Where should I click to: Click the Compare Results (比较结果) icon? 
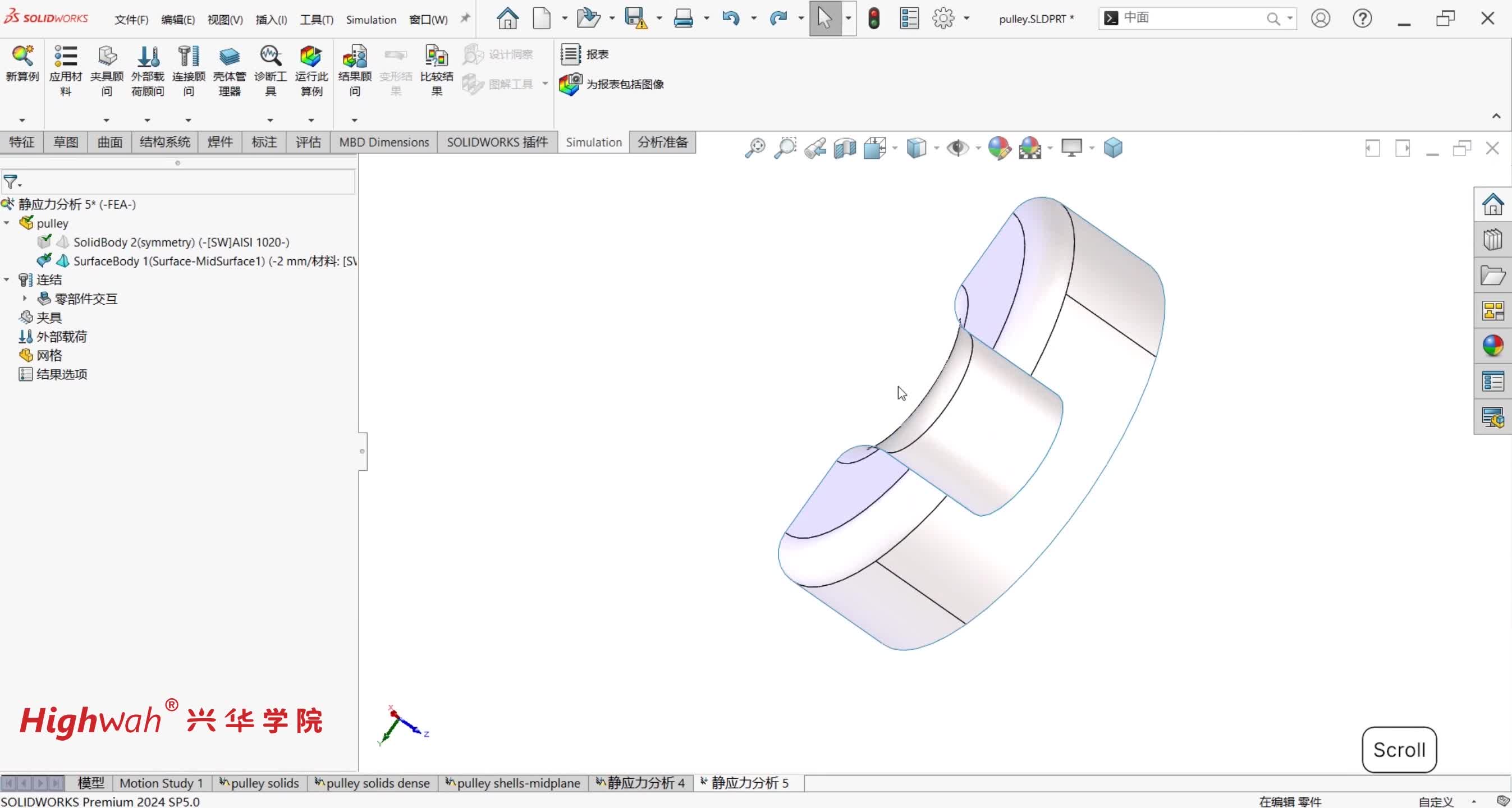coord(436,56)
